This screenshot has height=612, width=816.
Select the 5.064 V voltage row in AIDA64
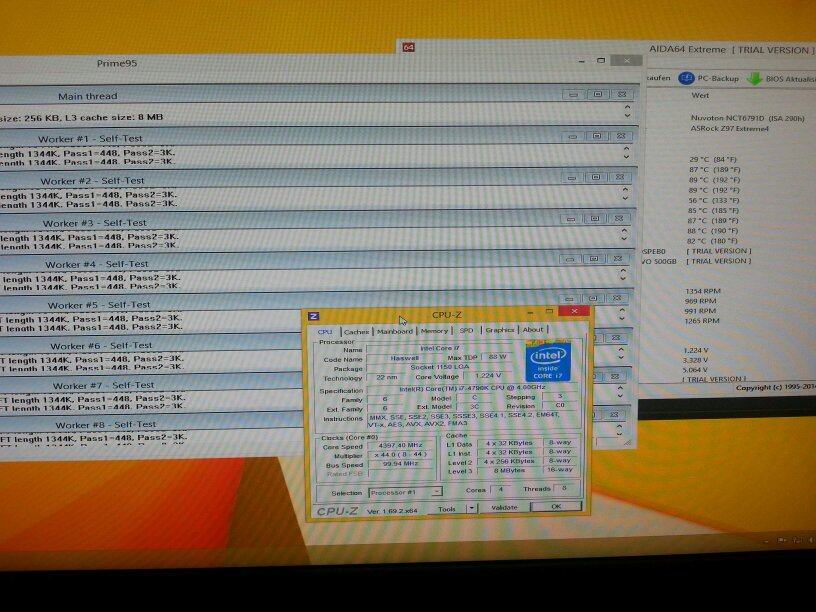coord(695,370)
